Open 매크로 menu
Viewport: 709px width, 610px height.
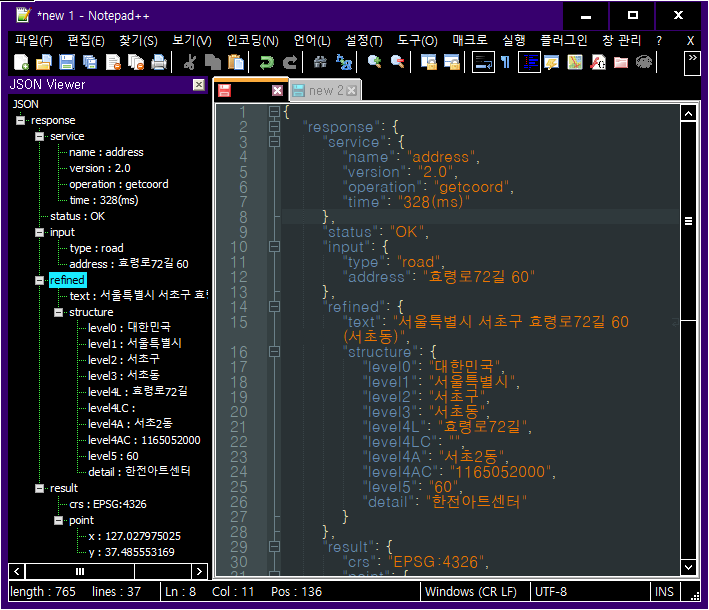tap(470, 41)
